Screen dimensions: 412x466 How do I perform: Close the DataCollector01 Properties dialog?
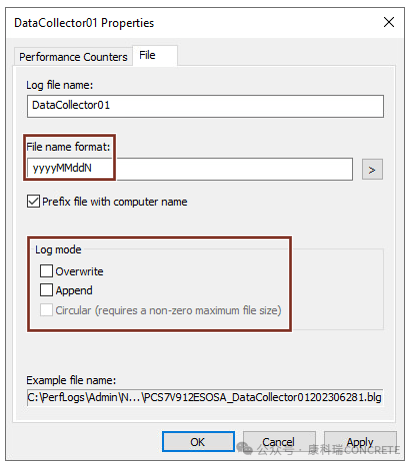pos(389,22)
